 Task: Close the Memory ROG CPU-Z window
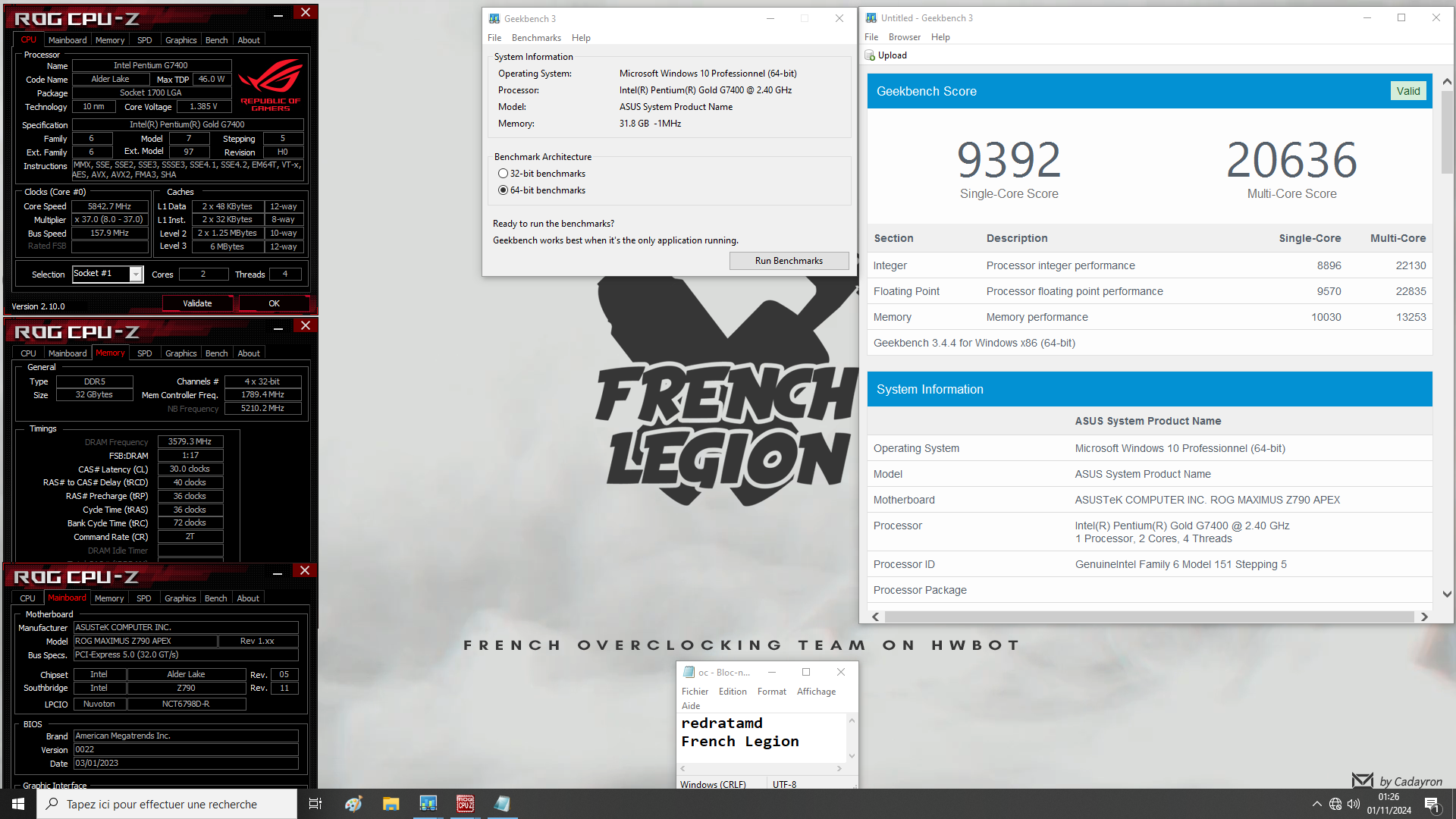pos(305,325)
